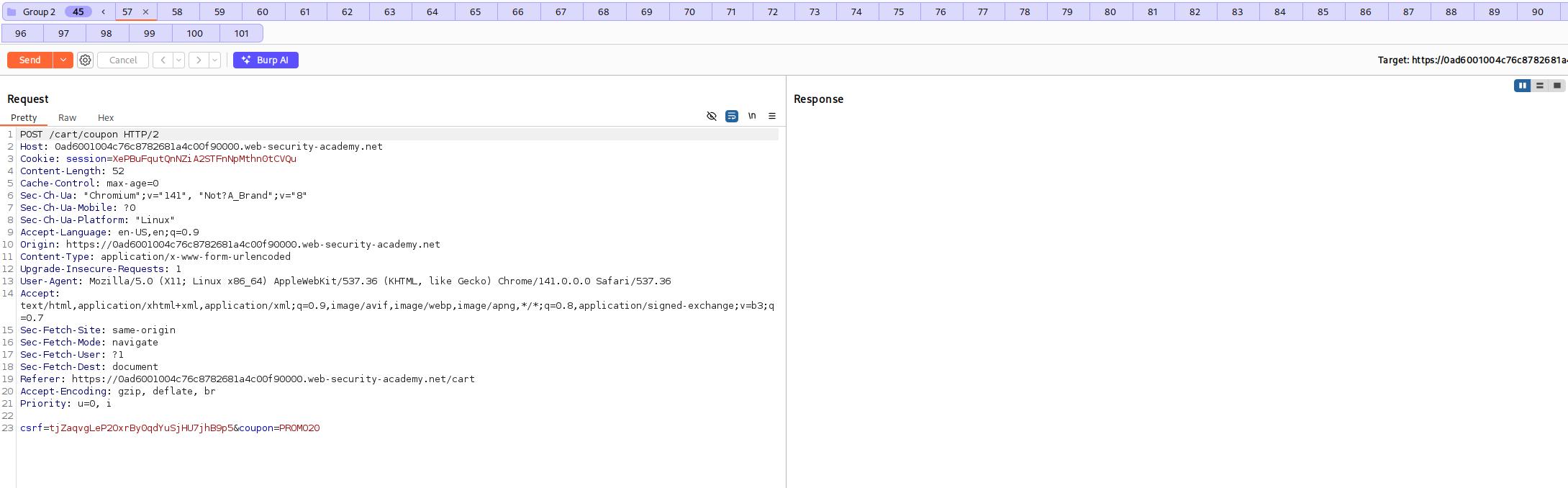Image resolution: width=1568 pixels, height=488 pixels.
Task: Open Request editor hamburger options menu
Action: click(x=772, y=116)
